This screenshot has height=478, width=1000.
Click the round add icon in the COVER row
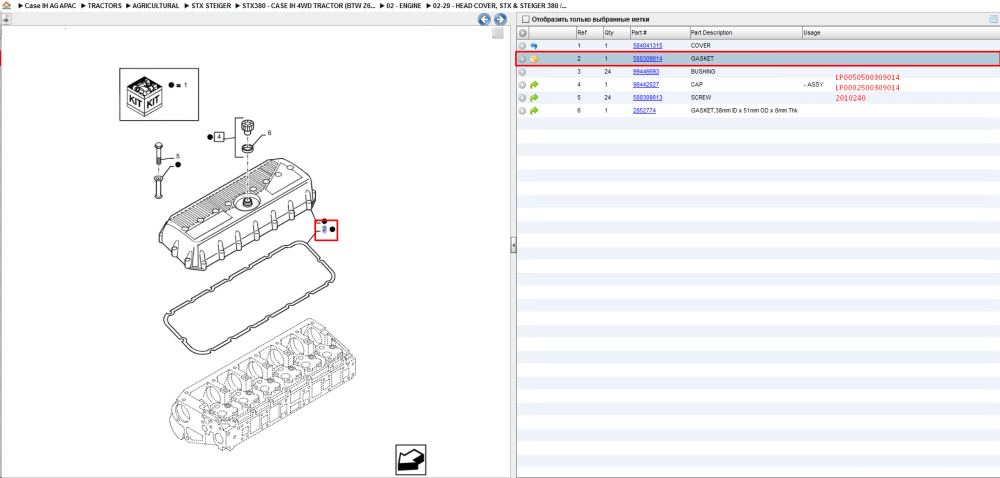pyautogui.click(x=522, y=46)
